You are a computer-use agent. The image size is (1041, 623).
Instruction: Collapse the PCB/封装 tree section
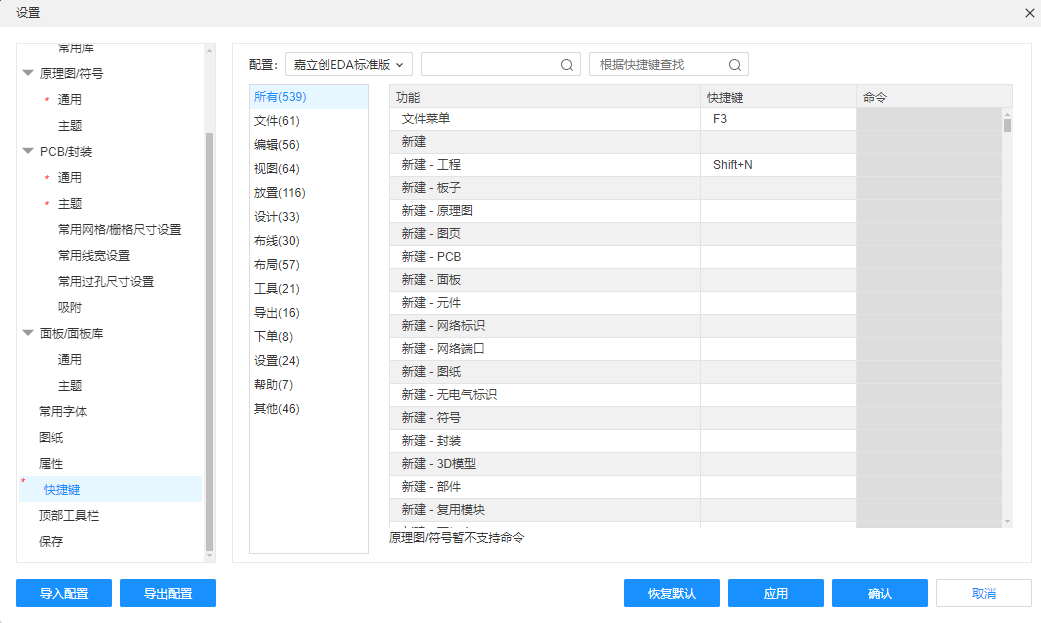tap(28, 151)
